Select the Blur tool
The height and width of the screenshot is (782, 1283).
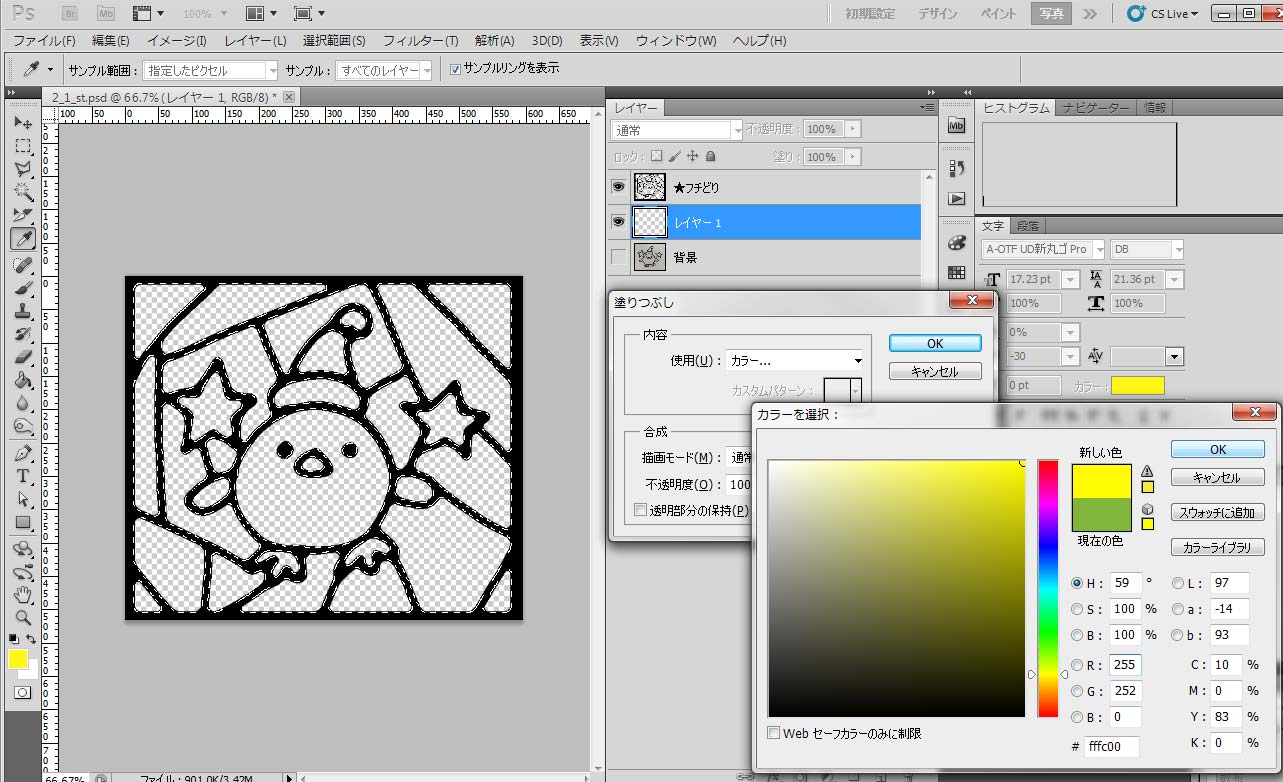22,403
